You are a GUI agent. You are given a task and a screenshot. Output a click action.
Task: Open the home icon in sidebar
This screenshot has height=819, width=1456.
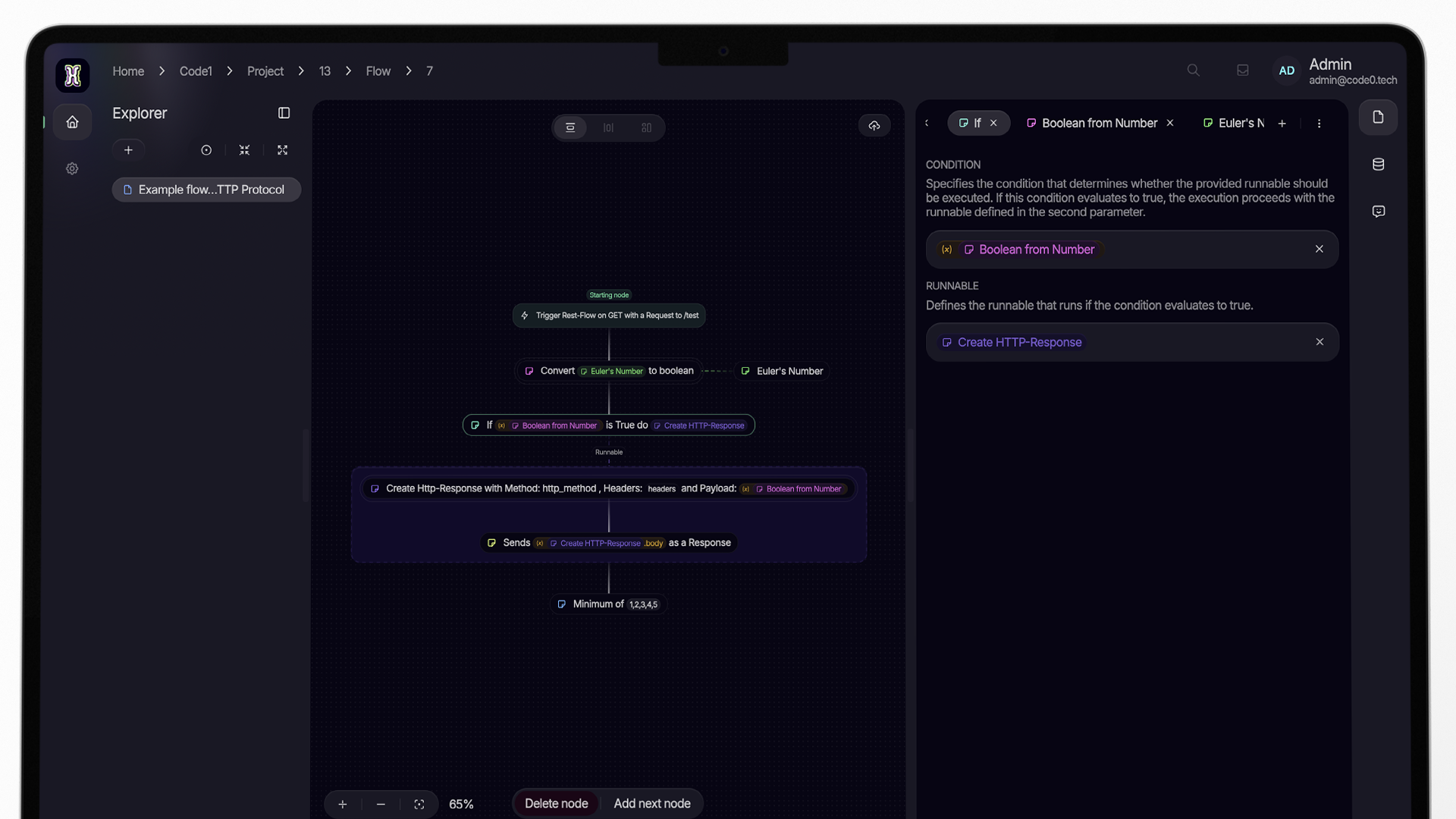click(72, 122)
